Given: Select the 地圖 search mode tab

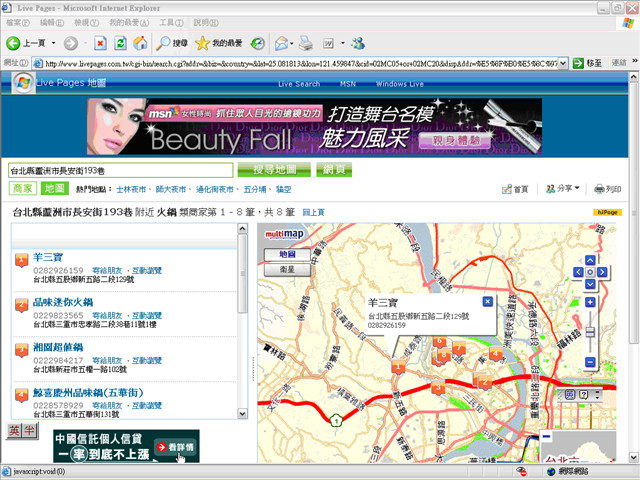Looking at the screenshot, I should (x=54, y=188).
